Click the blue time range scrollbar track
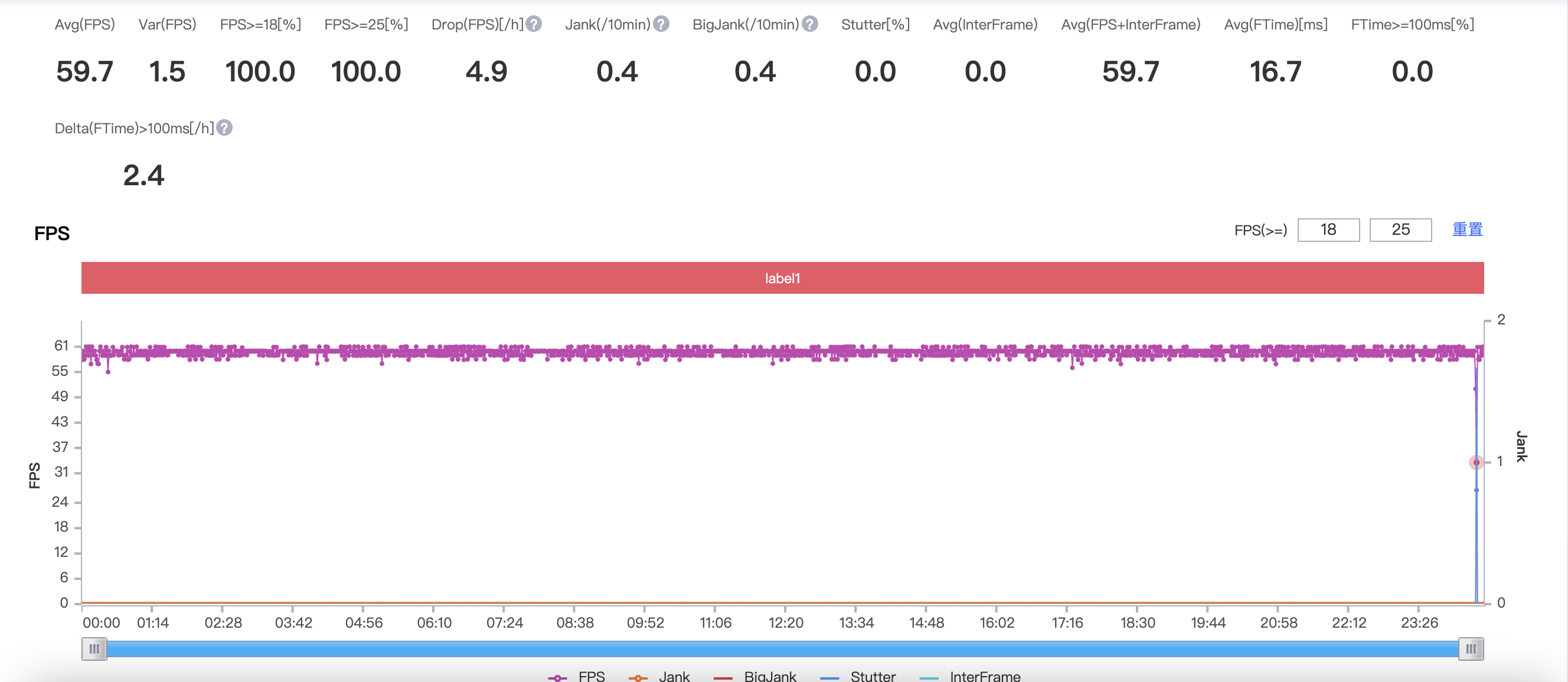This screenshot has height=682, width=1568. coord(782,649)
